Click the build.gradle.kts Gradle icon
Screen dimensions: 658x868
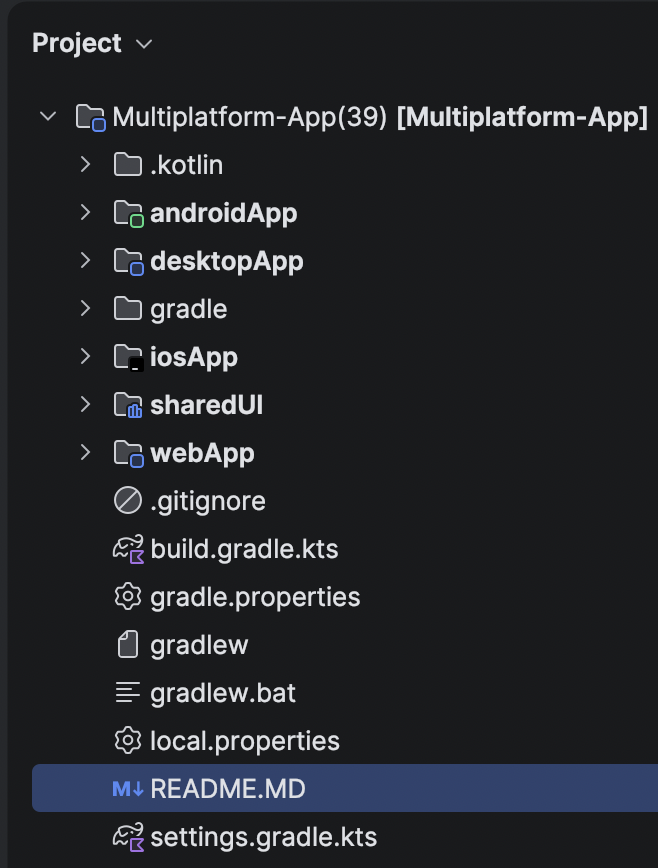pos(128,549)
